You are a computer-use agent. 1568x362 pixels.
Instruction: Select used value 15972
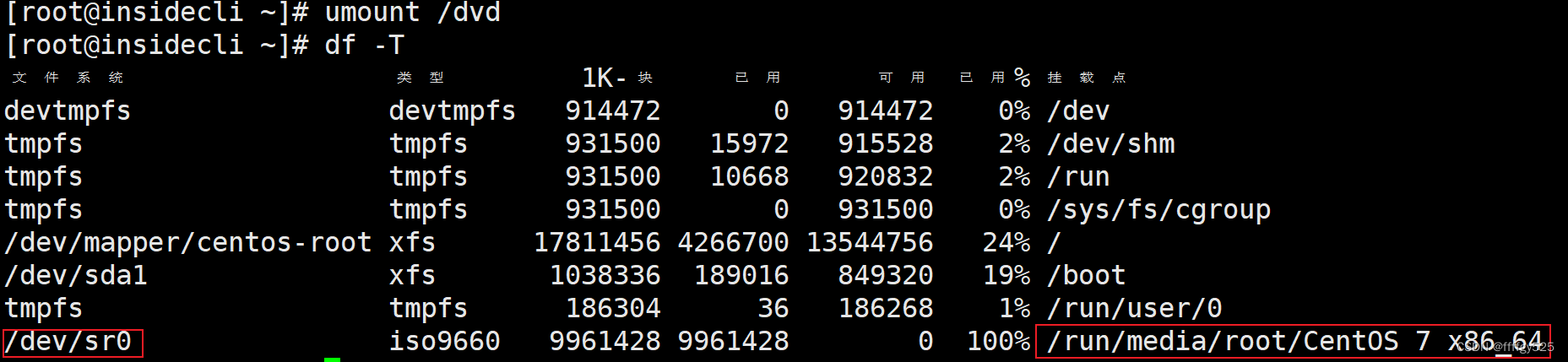point(750,143)
